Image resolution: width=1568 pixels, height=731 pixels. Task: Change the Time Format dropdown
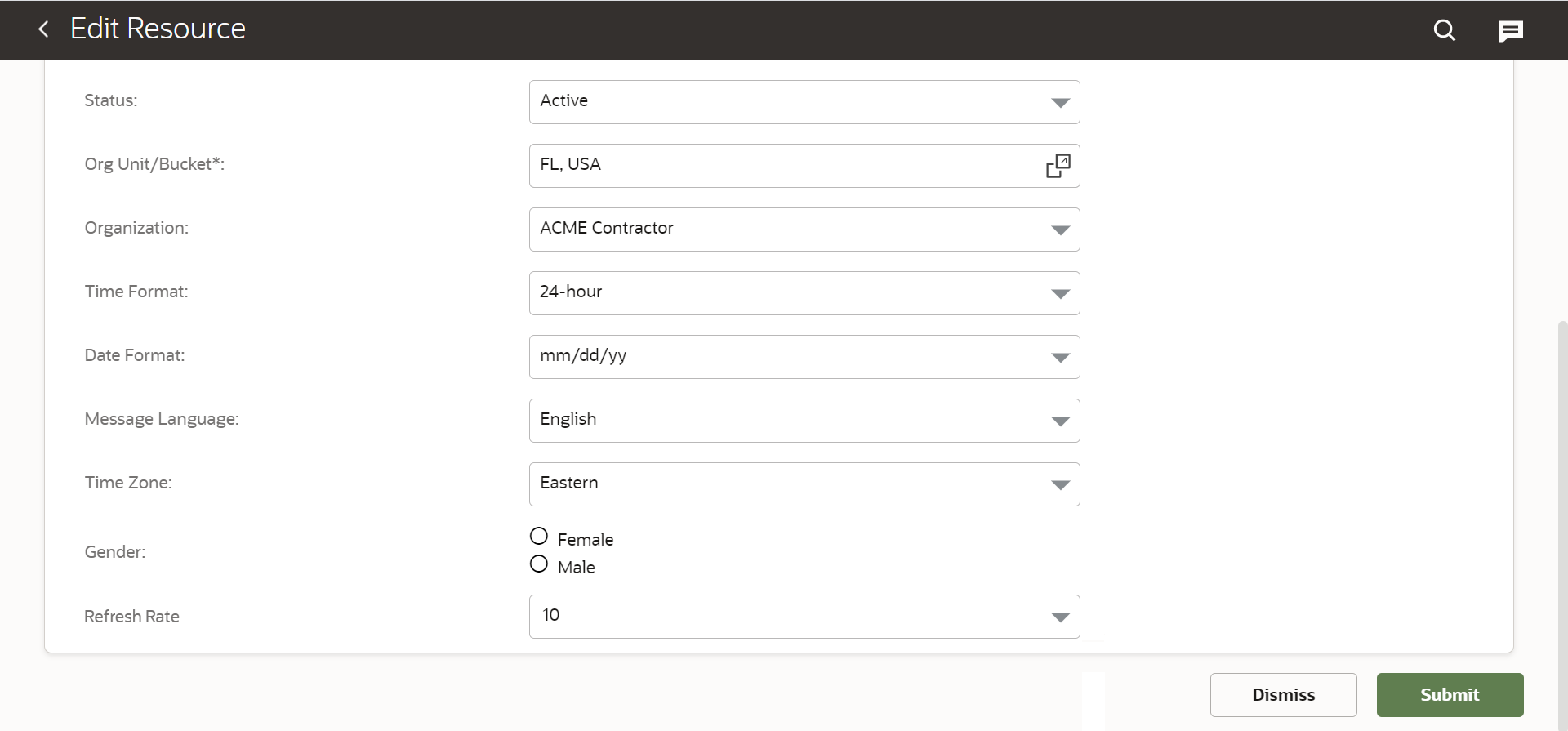coord(804,293)
